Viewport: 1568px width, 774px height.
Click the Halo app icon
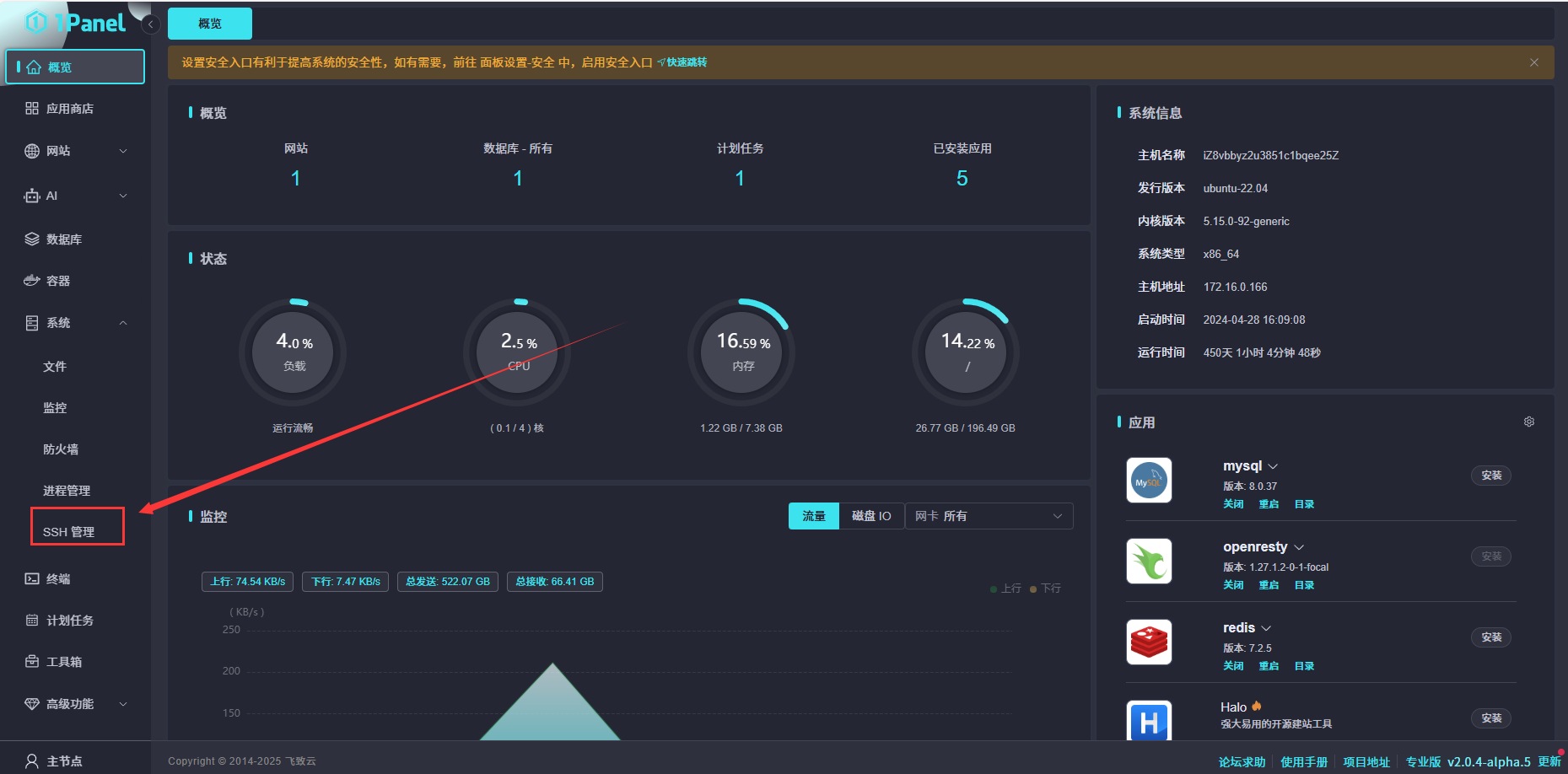1149,721
